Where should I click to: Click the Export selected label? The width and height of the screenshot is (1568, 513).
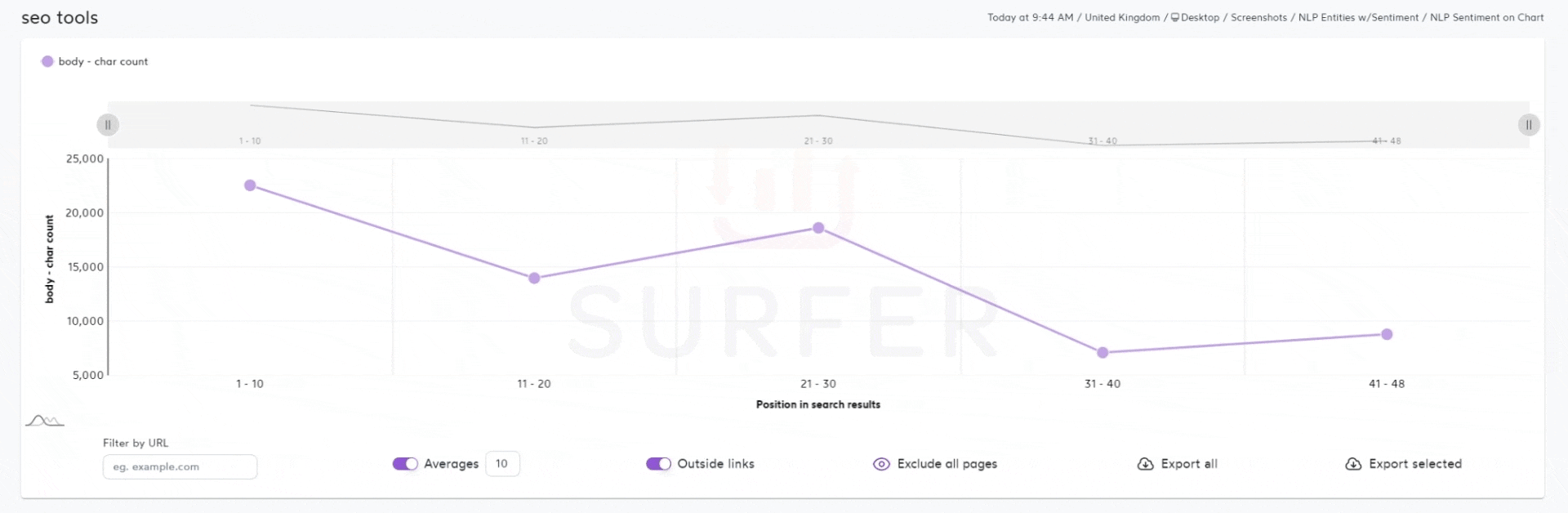click(x=1415, y=464)
